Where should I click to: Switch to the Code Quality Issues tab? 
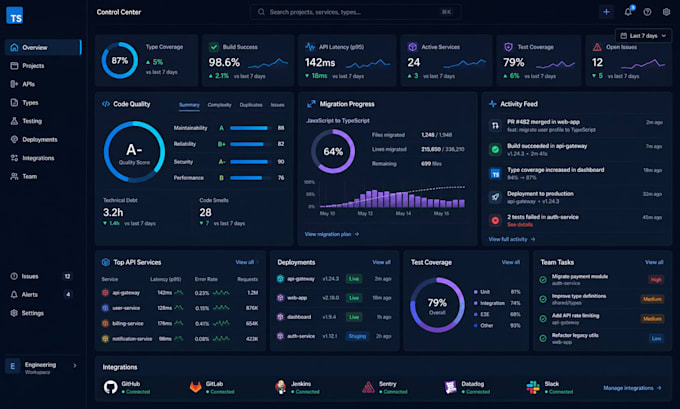coord(278,105)
